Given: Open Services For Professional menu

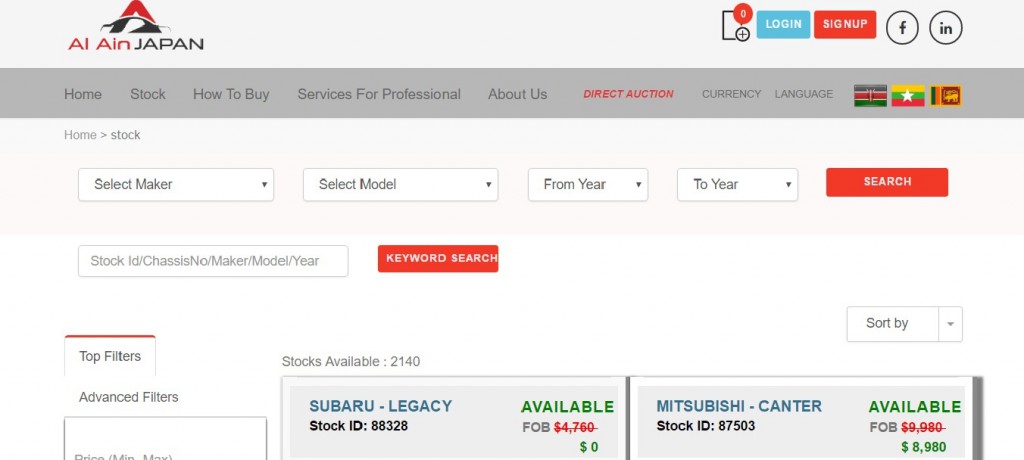Looking at the screenshot, I should [x=379, y=94].
